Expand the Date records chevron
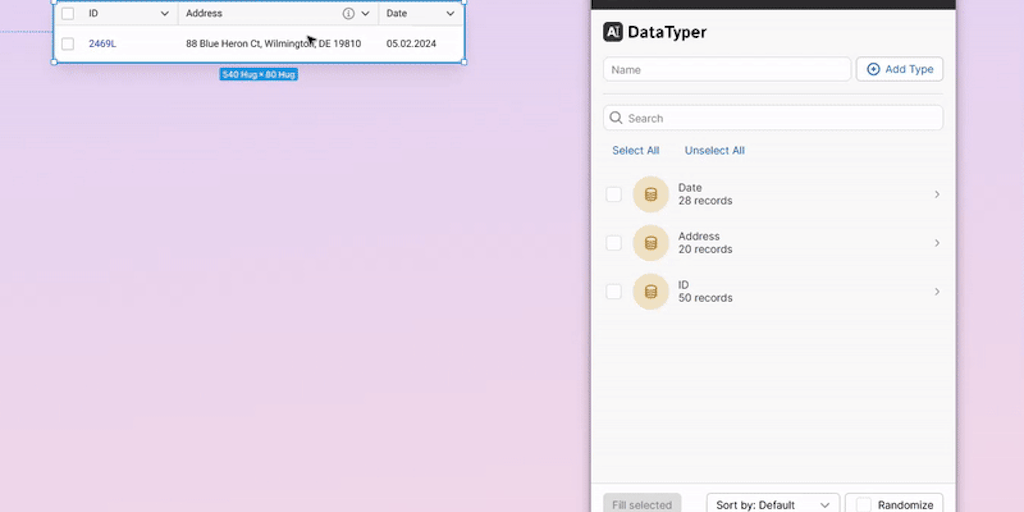Viewport: 1024px width, 512px height. tap(937, 194)
